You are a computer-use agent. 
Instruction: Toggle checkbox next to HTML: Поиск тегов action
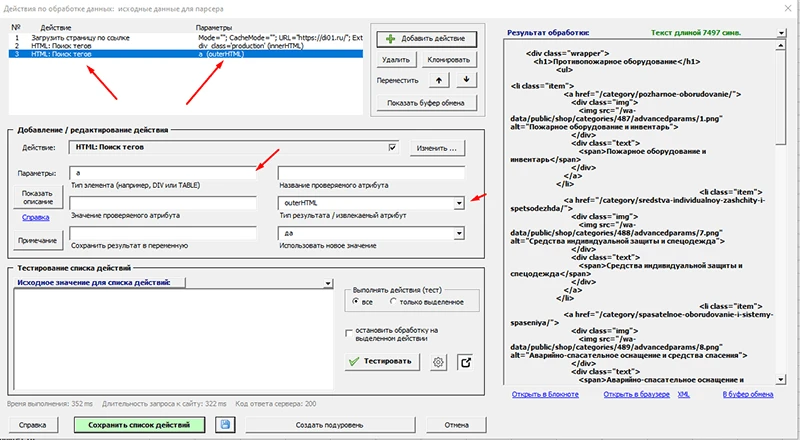[392, 148]
